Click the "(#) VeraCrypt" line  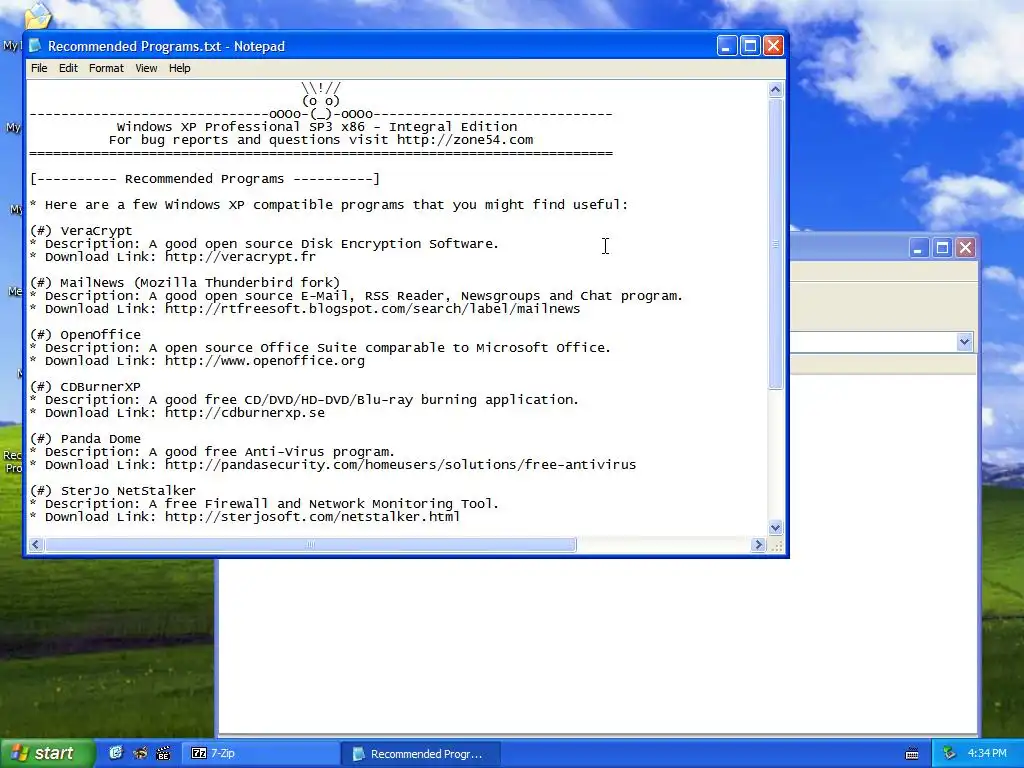[x=81, y=231]
